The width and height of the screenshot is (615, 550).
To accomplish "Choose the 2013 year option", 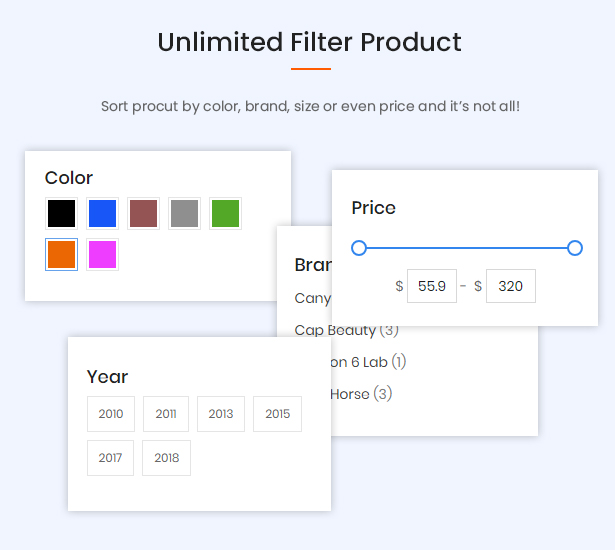I will click(x=221, y=414).
